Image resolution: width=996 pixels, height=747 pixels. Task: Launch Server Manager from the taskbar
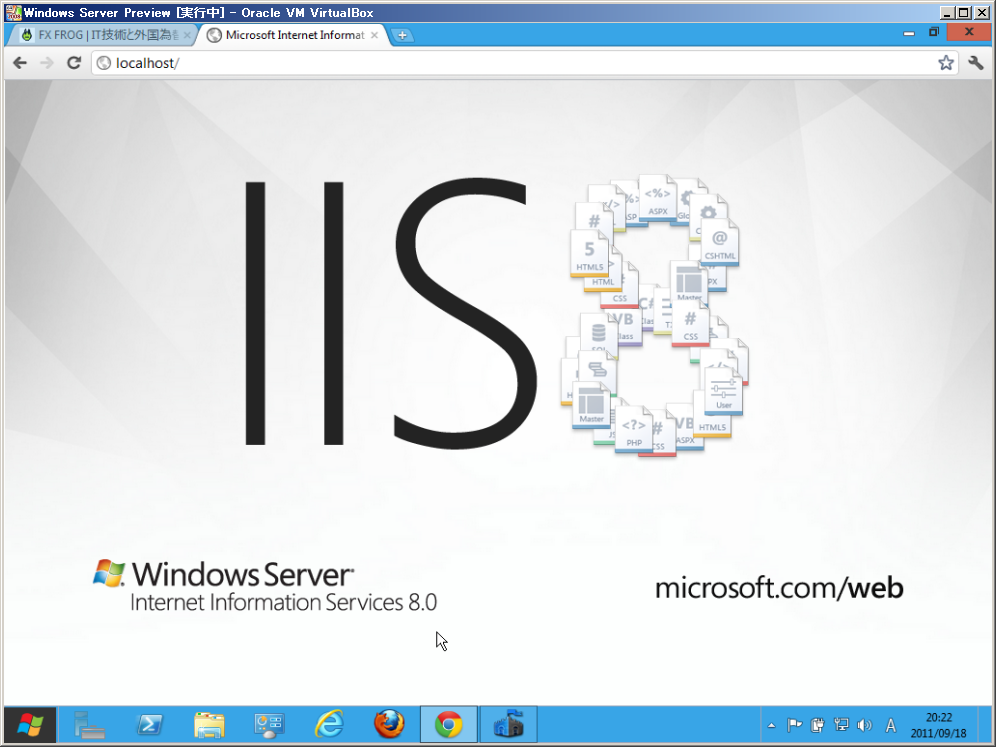click(89, 724)
